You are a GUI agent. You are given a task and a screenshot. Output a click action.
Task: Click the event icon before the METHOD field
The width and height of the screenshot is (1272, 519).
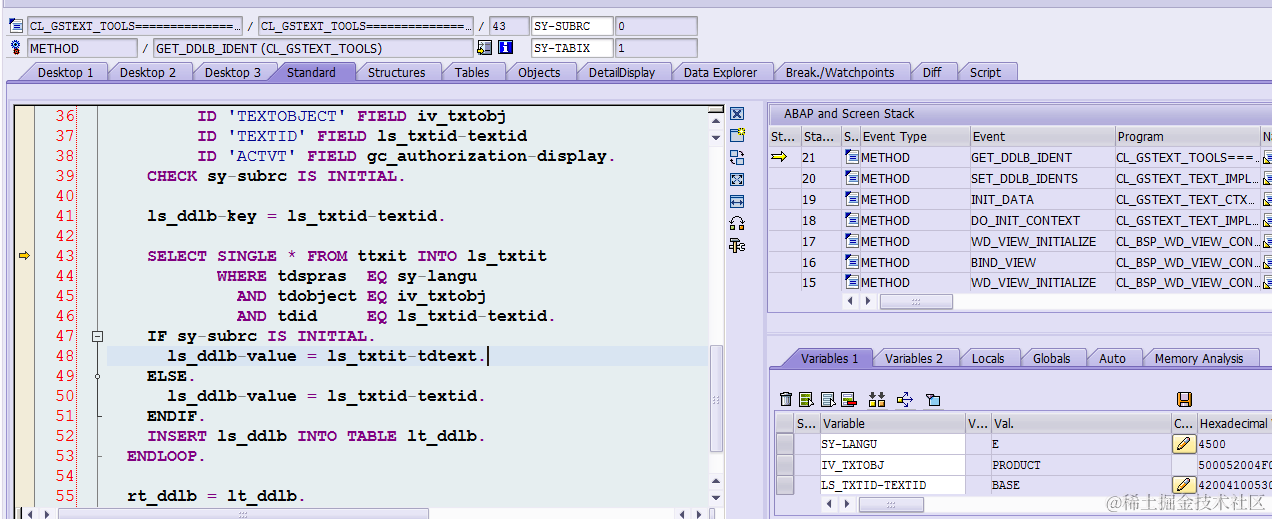point(15,47)
